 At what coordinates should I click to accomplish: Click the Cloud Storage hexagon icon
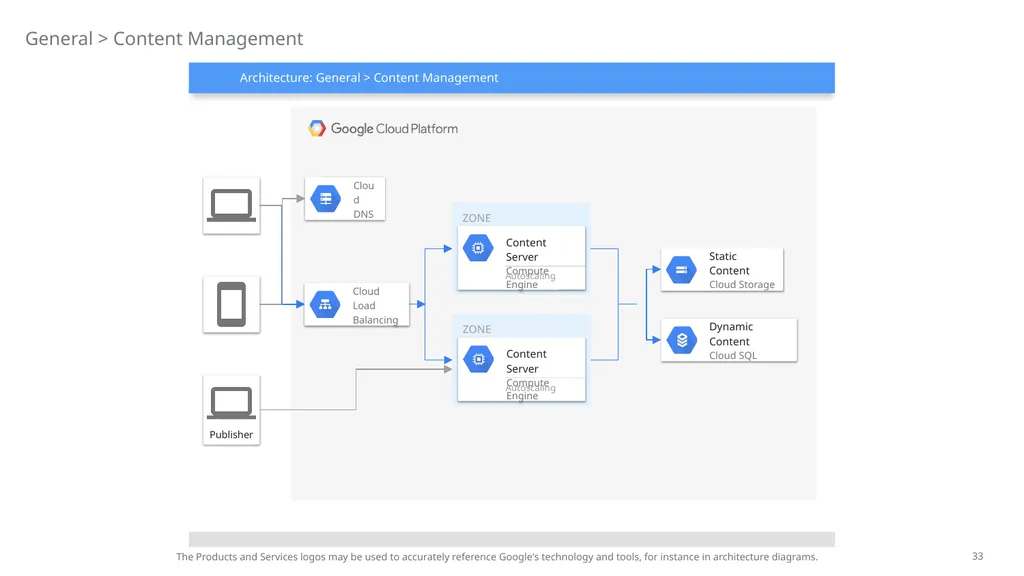pos(681,270)
